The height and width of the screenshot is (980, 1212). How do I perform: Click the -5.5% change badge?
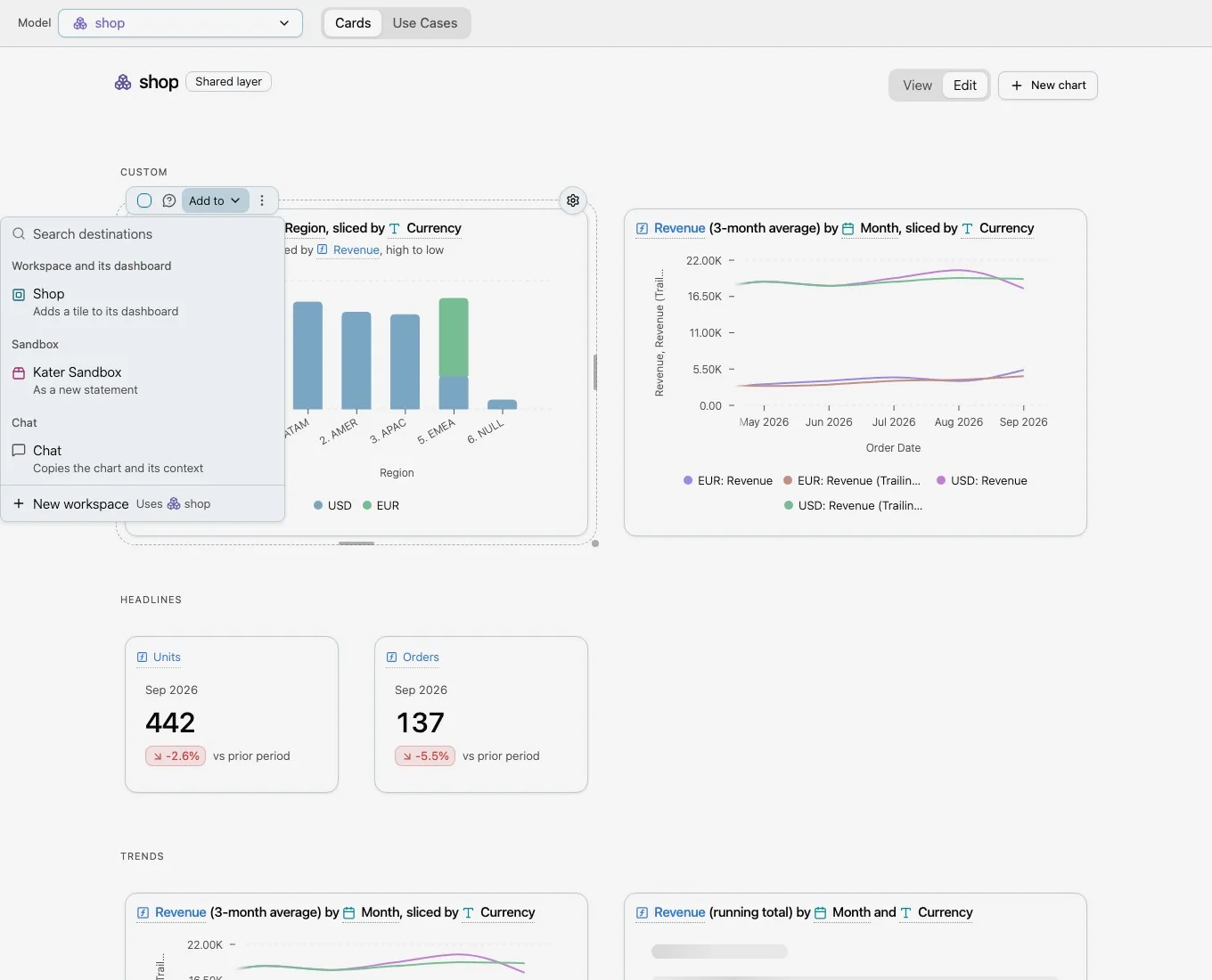tap(425, 756)
